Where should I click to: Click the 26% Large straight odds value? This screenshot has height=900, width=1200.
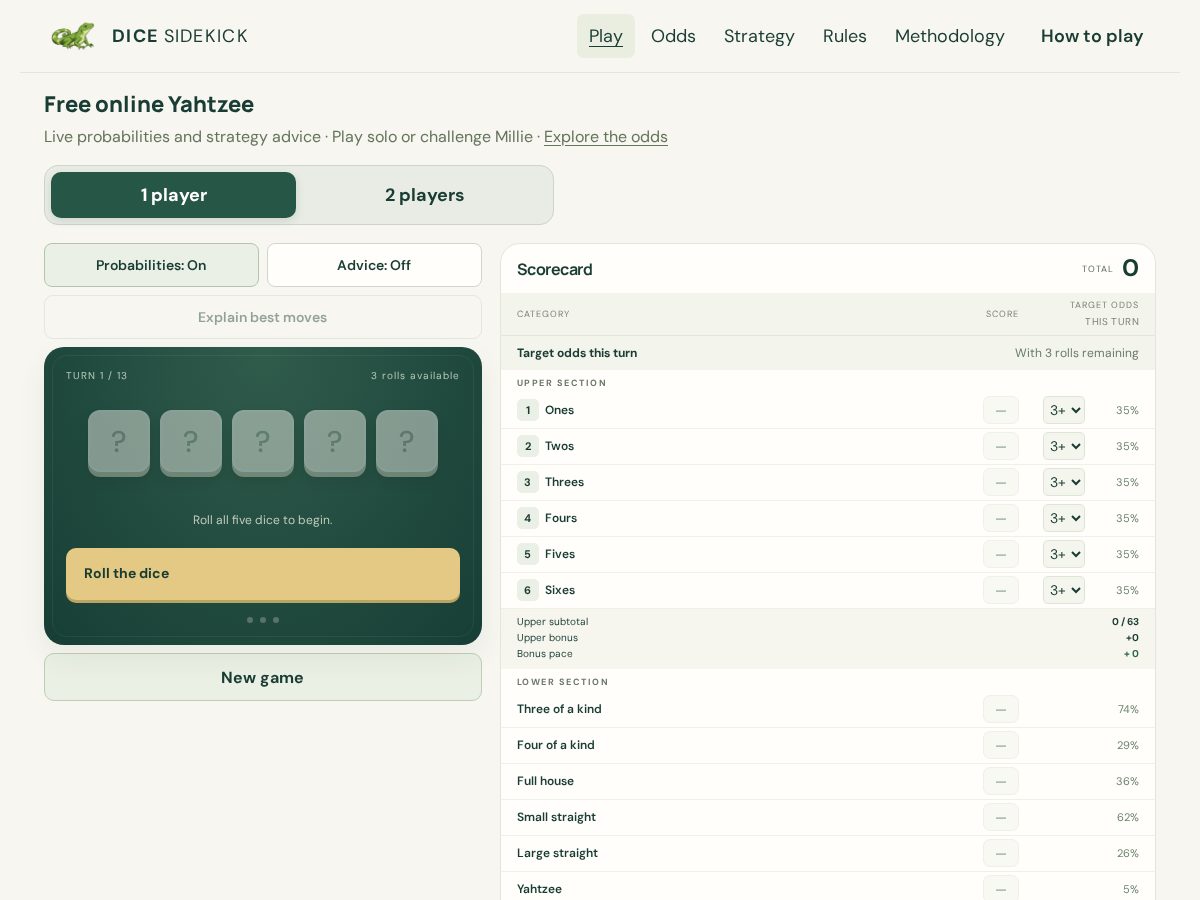coord(1128,853)
